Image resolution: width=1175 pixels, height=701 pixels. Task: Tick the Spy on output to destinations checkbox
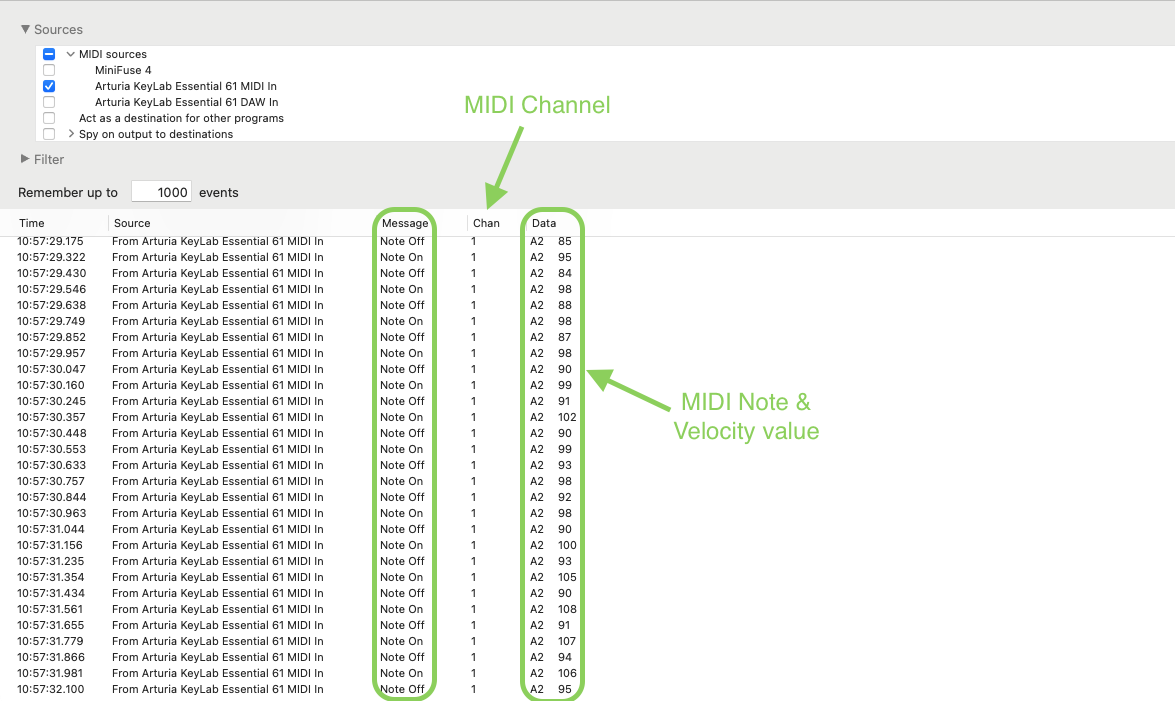49,134
